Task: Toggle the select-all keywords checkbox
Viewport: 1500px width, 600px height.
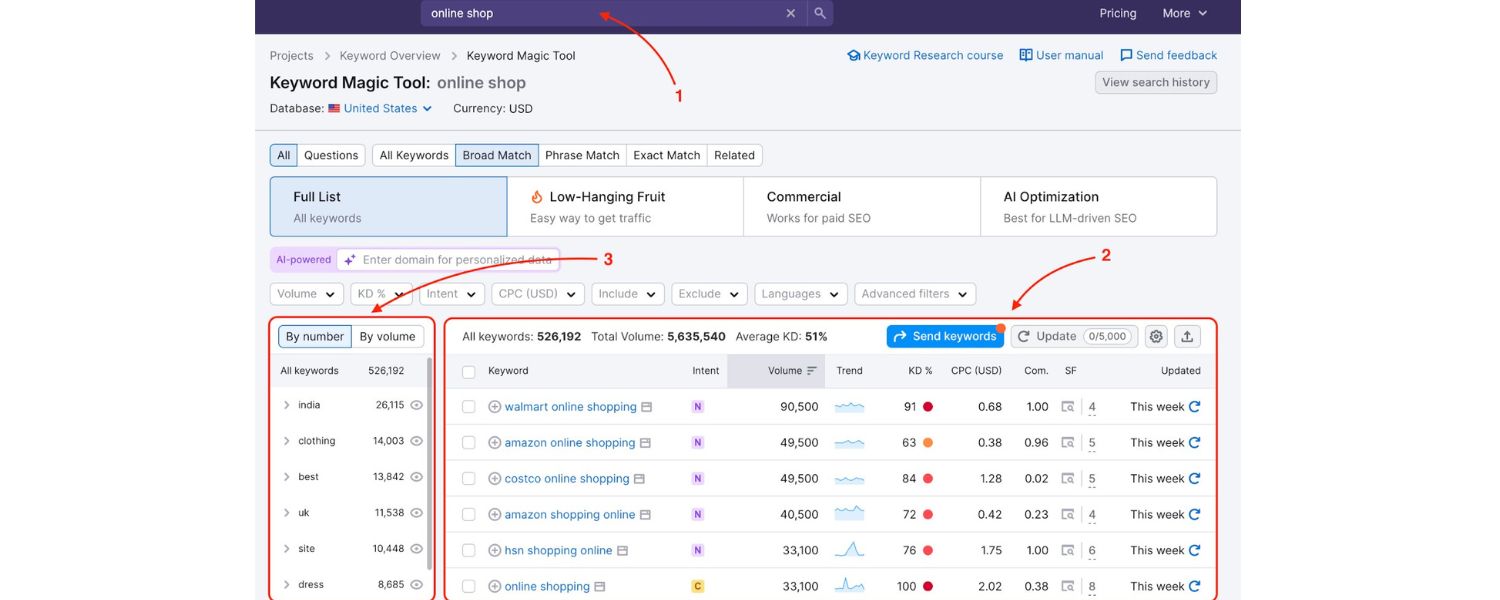Action: 468,370
